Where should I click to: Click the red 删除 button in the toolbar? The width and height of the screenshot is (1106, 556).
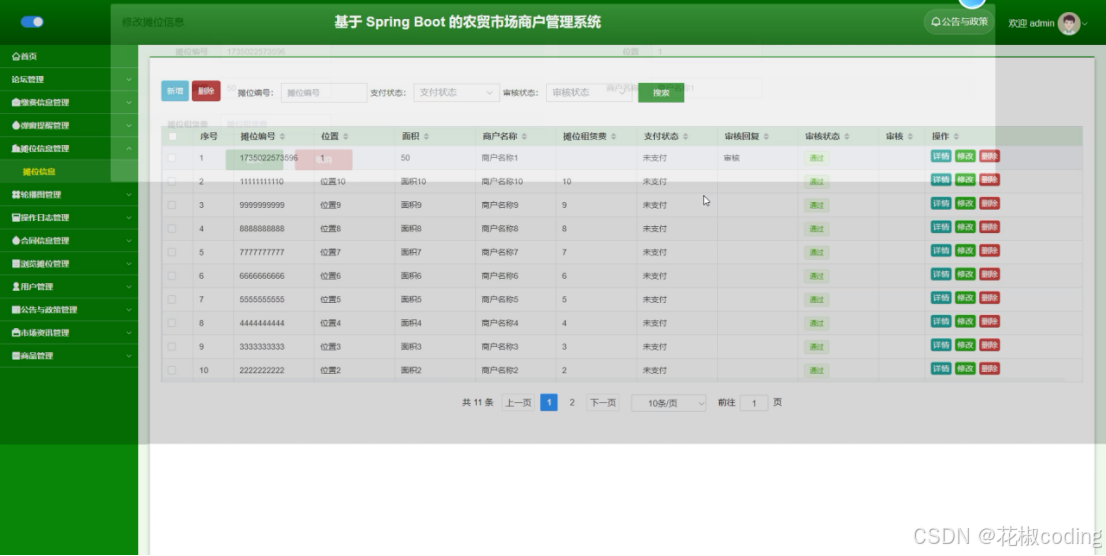click(206, 91)
